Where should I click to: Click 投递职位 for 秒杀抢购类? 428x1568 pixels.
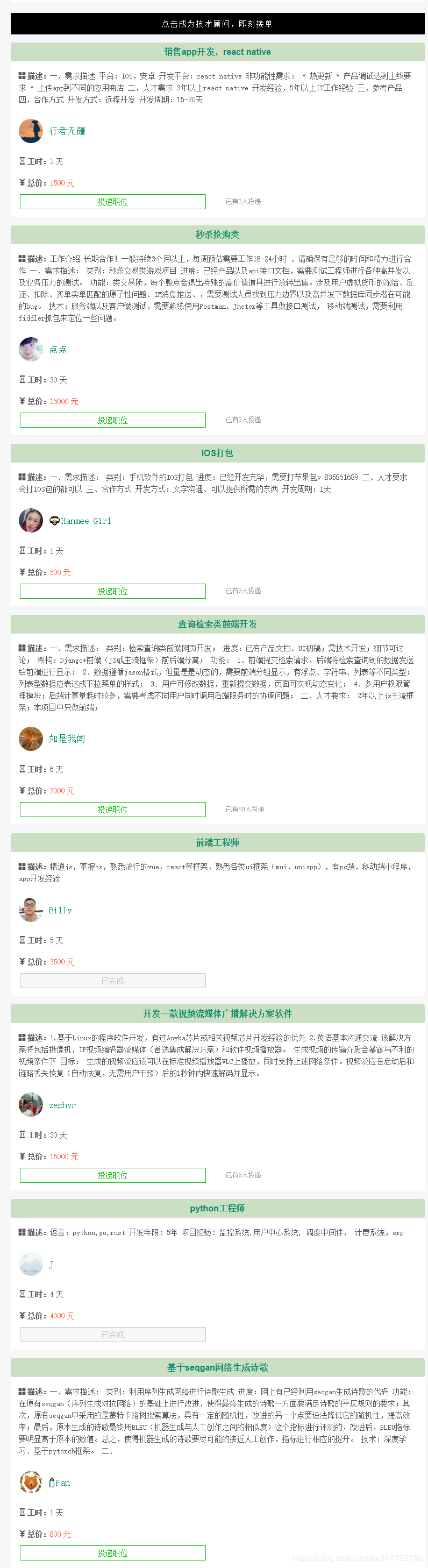[x=112, y=420]
